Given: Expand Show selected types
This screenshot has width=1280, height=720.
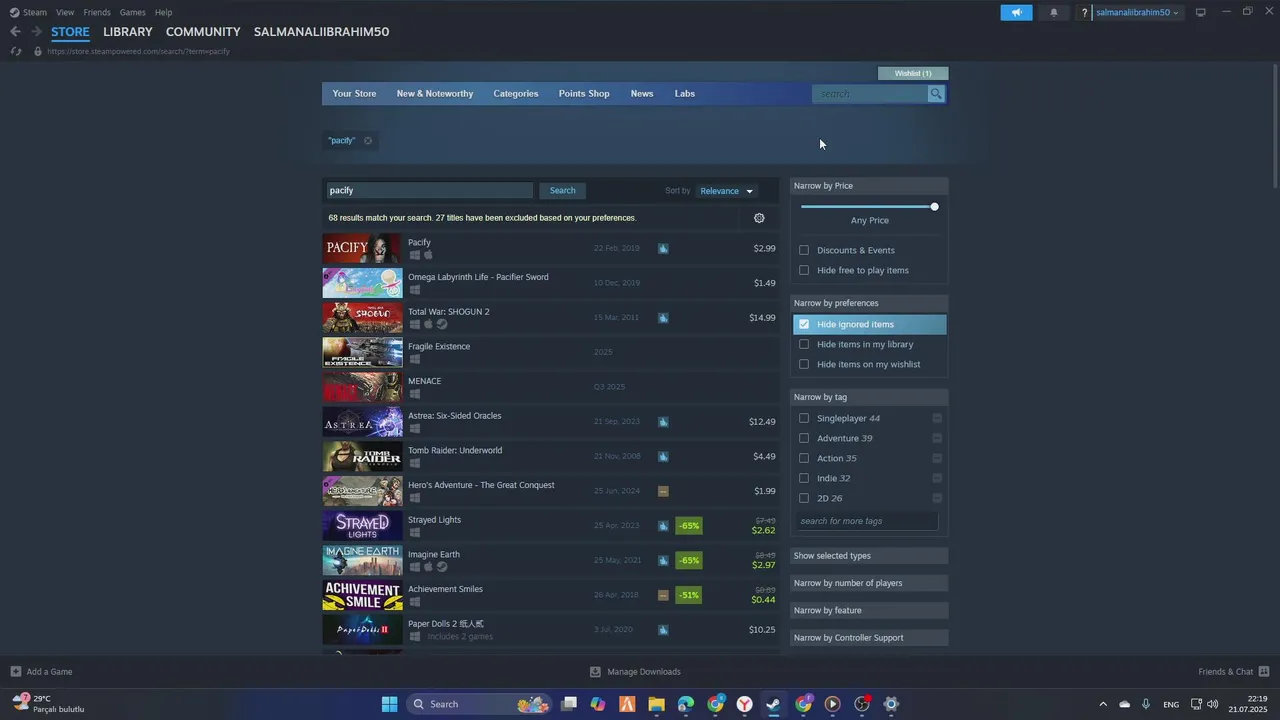Looking at the screenshot, I should click(869, 556).
